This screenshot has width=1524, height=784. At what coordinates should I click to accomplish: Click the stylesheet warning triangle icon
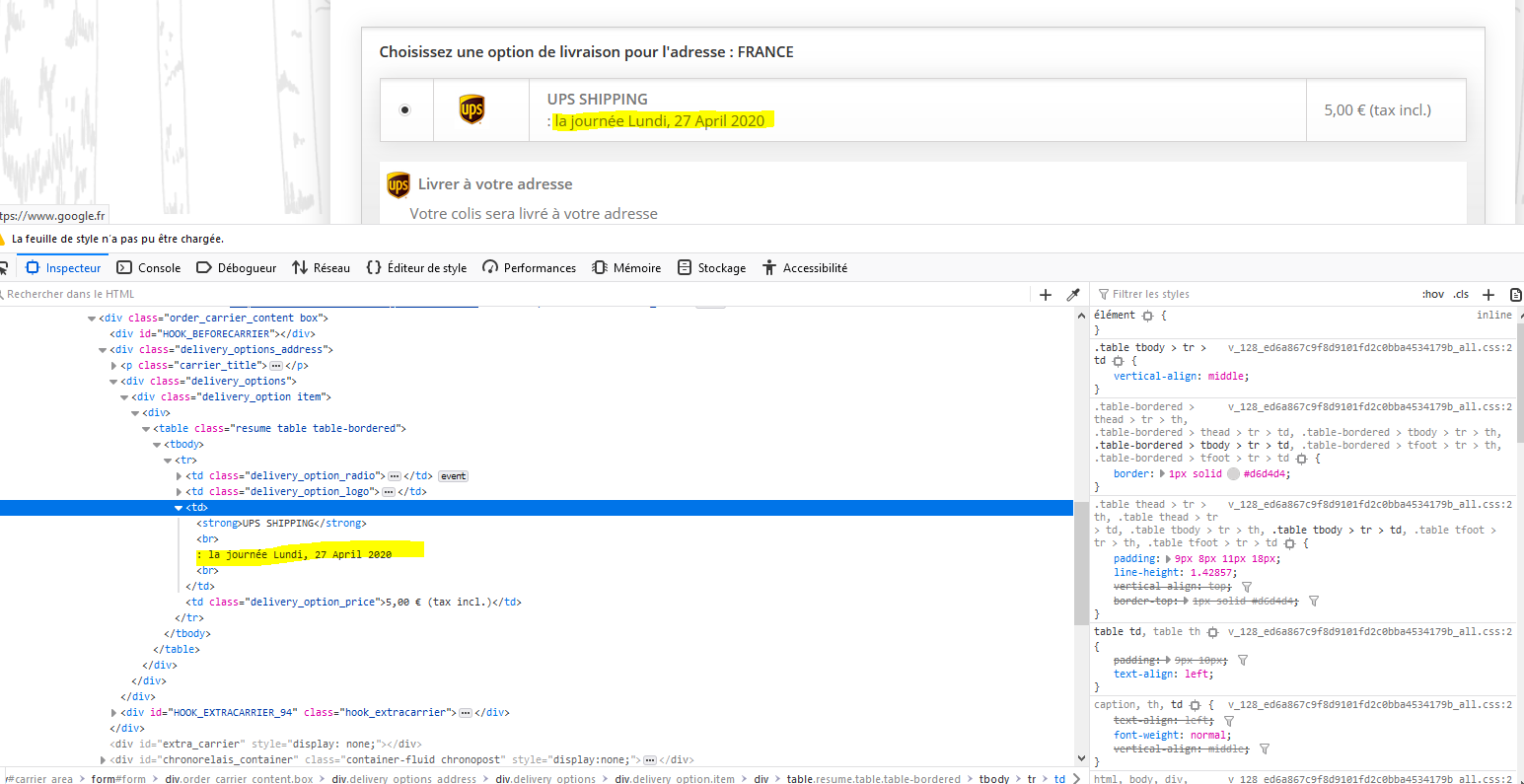click(x=2, y=239)
